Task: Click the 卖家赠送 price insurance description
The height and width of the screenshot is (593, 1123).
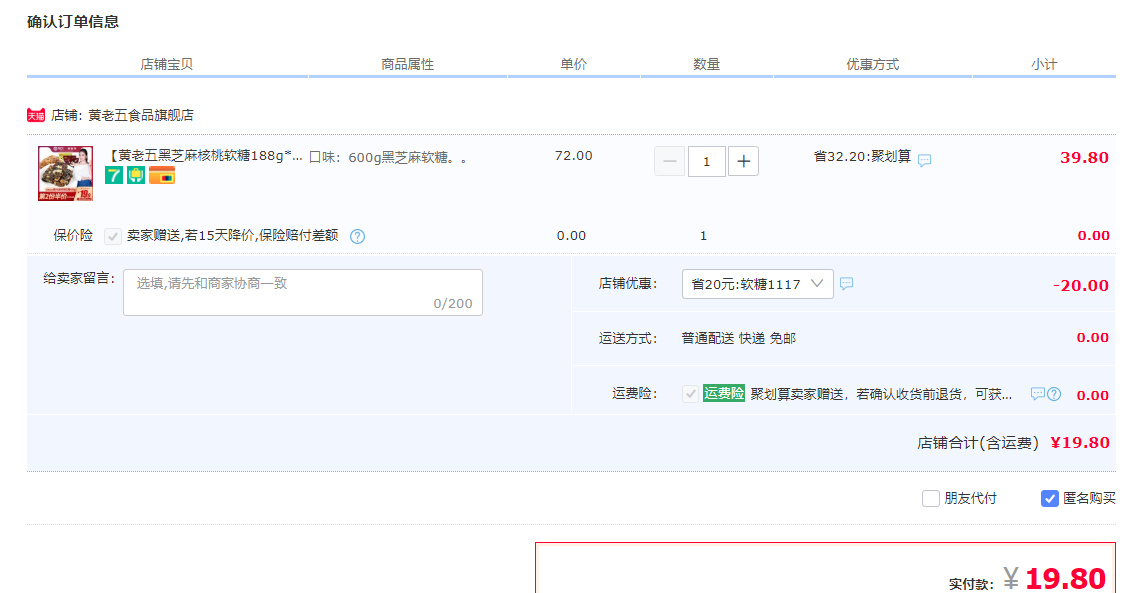Action: (233, 236)
